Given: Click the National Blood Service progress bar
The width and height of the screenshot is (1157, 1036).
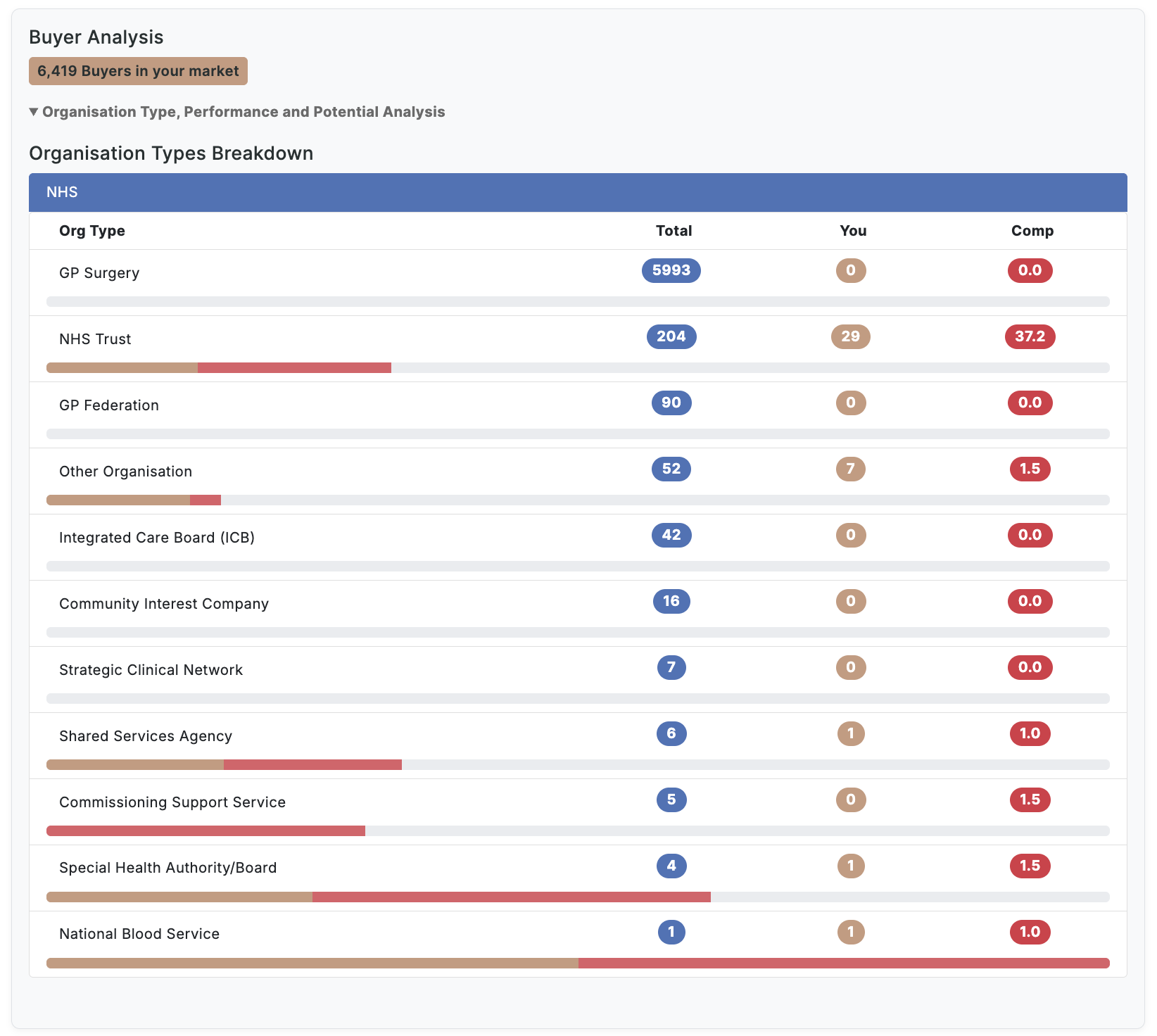Looking at the screenshot, I should pyautogui.click(x=578, y=964).
